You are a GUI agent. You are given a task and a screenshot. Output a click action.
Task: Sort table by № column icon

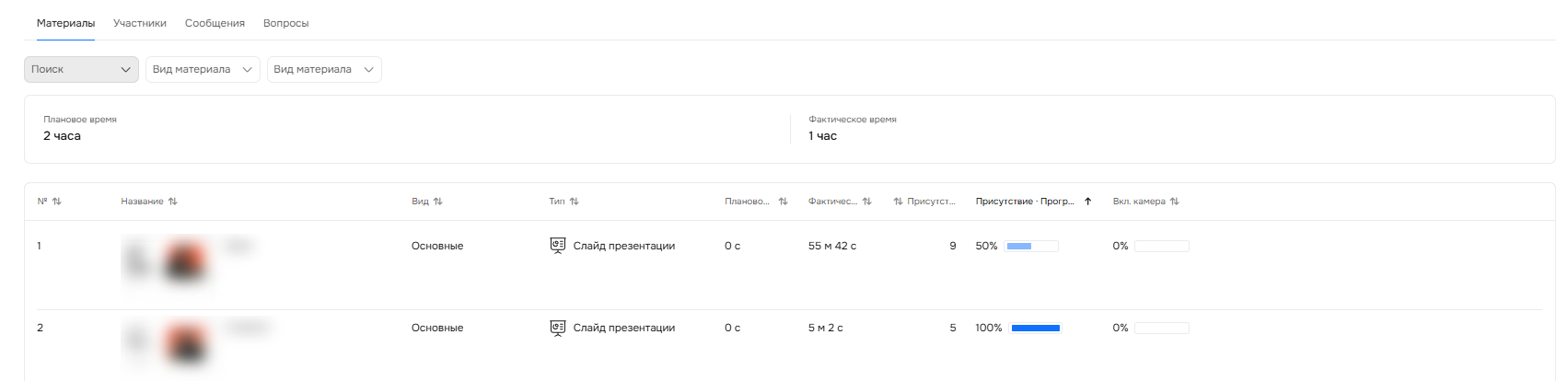click(57, 202)
